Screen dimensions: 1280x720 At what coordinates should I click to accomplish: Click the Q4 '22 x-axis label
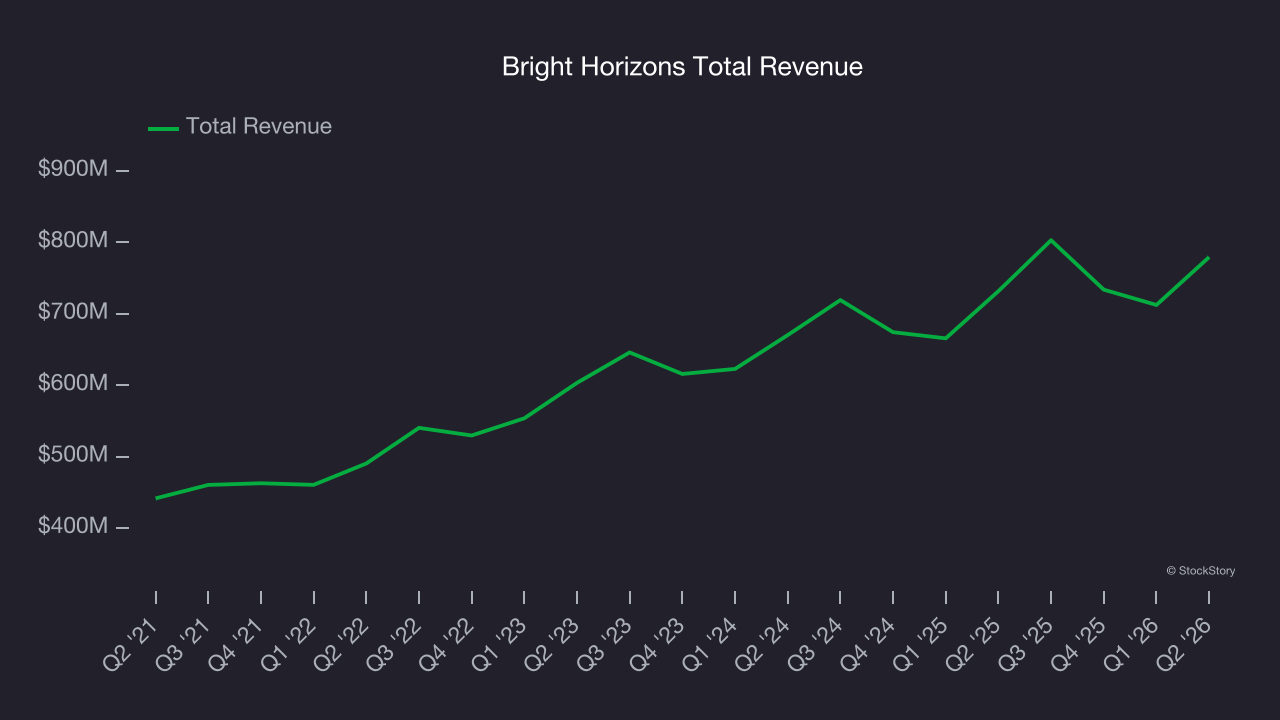coord(448,643)
